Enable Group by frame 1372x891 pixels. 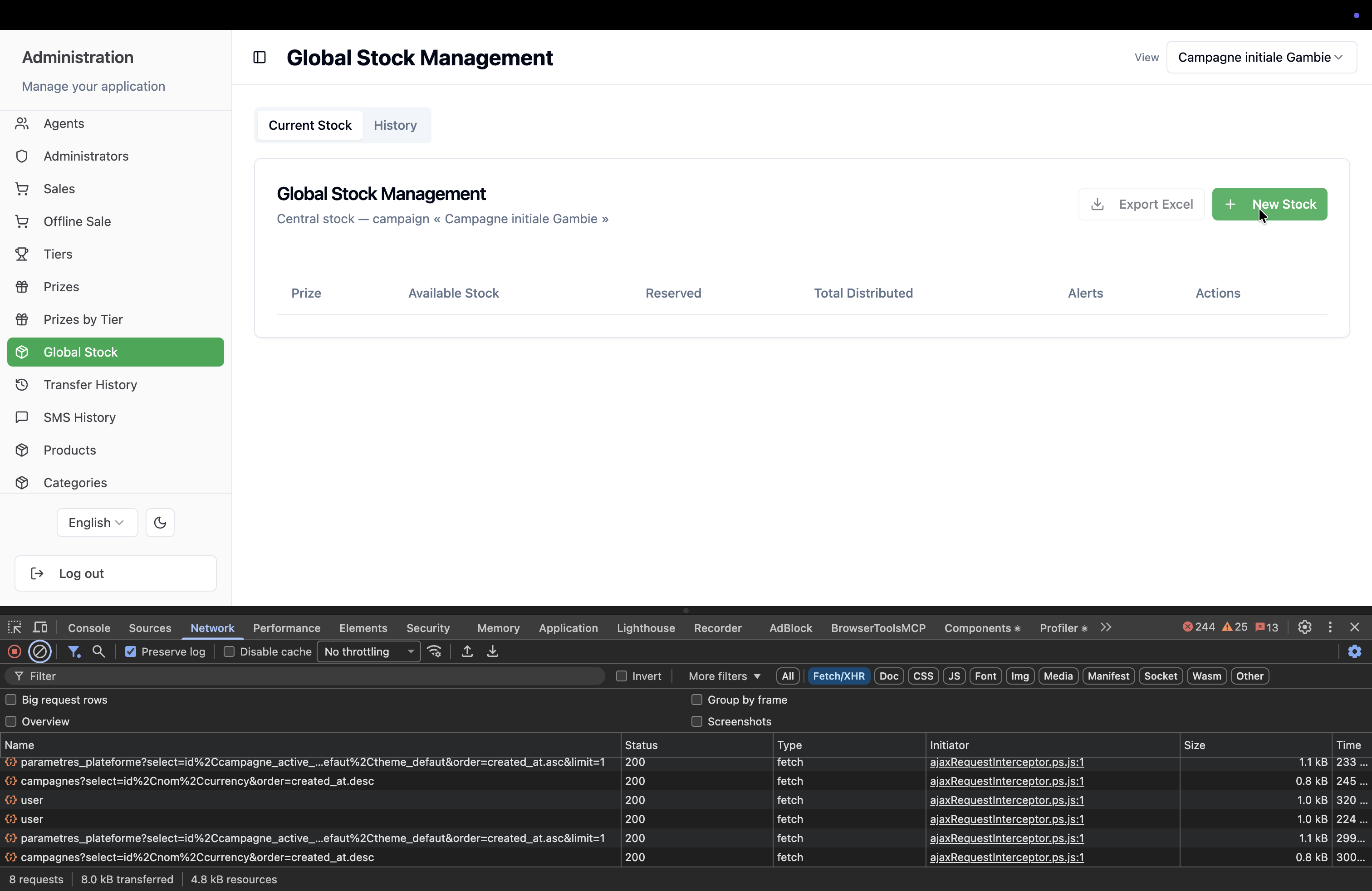coord(697,700)
